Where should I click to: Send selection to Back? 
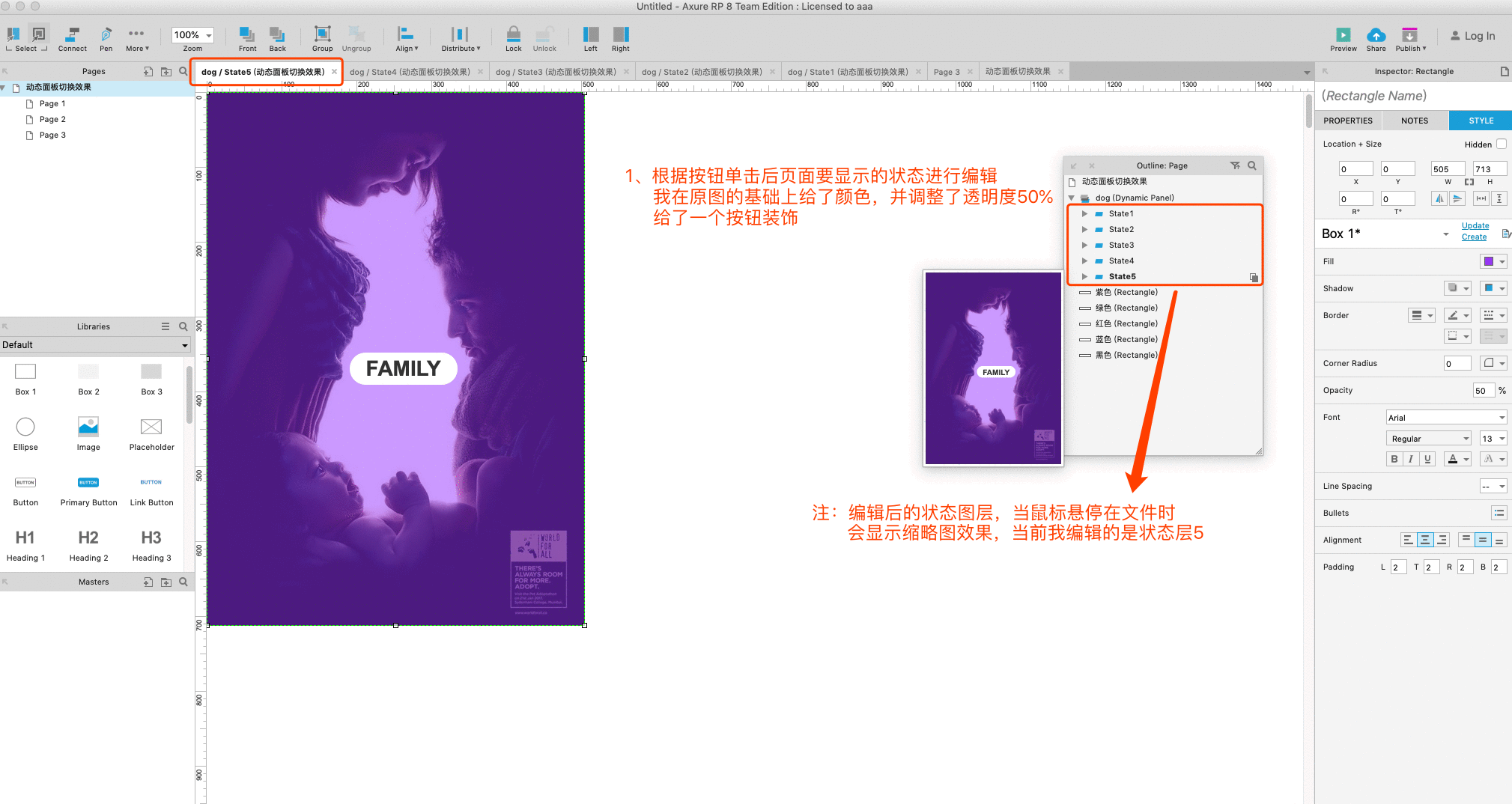tap(277, 39)
